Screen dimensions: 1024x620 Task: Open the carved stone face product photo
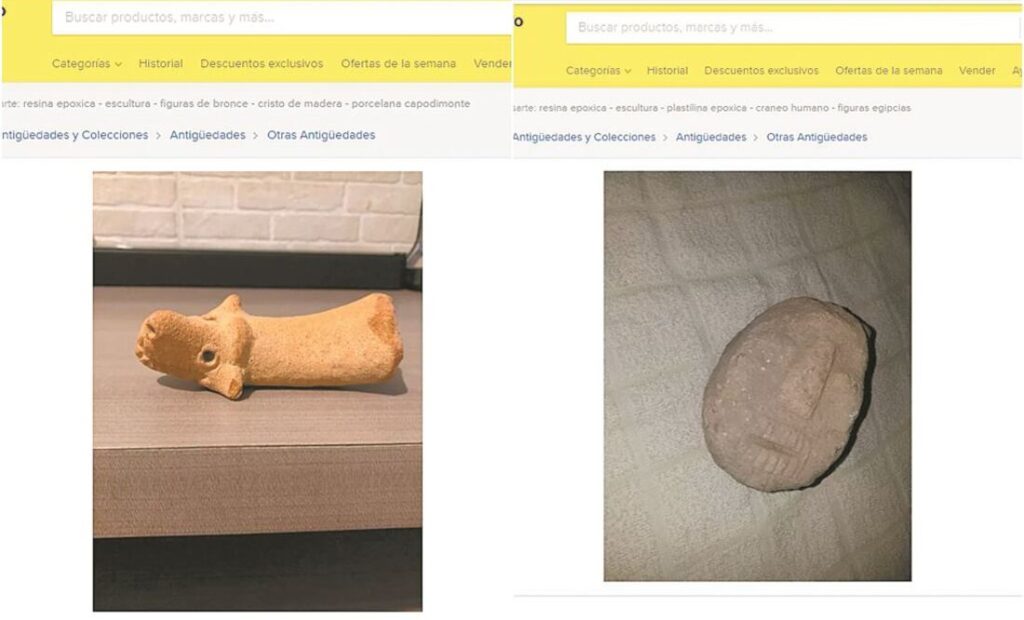pyautogui.click(x=758, y=376)
